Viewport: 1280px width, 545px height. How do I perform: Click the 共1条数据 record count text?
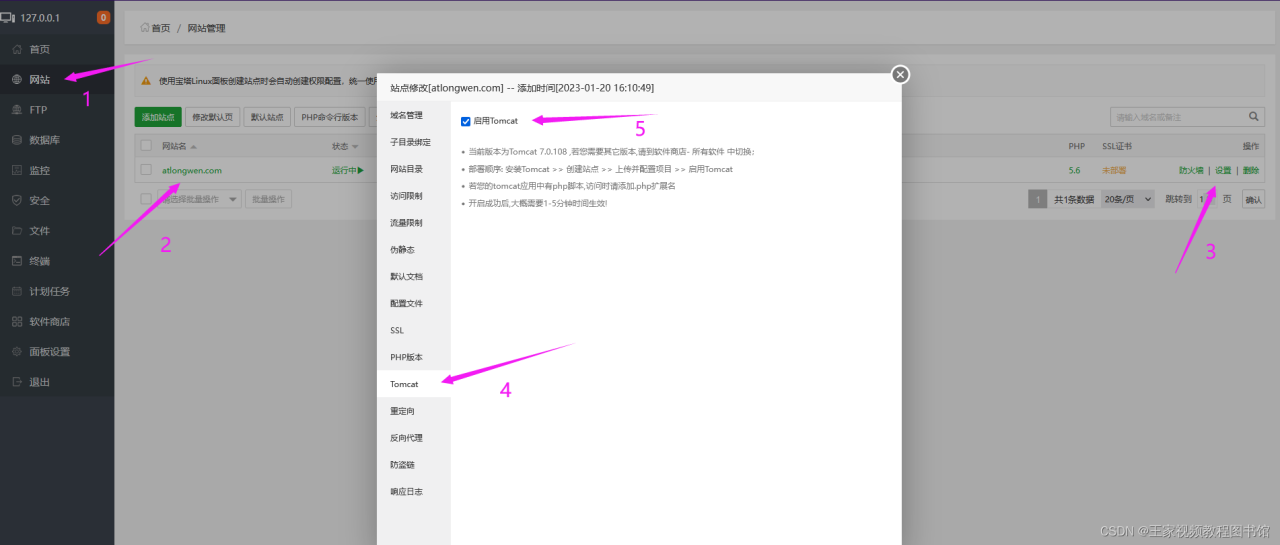(1073, 199)
